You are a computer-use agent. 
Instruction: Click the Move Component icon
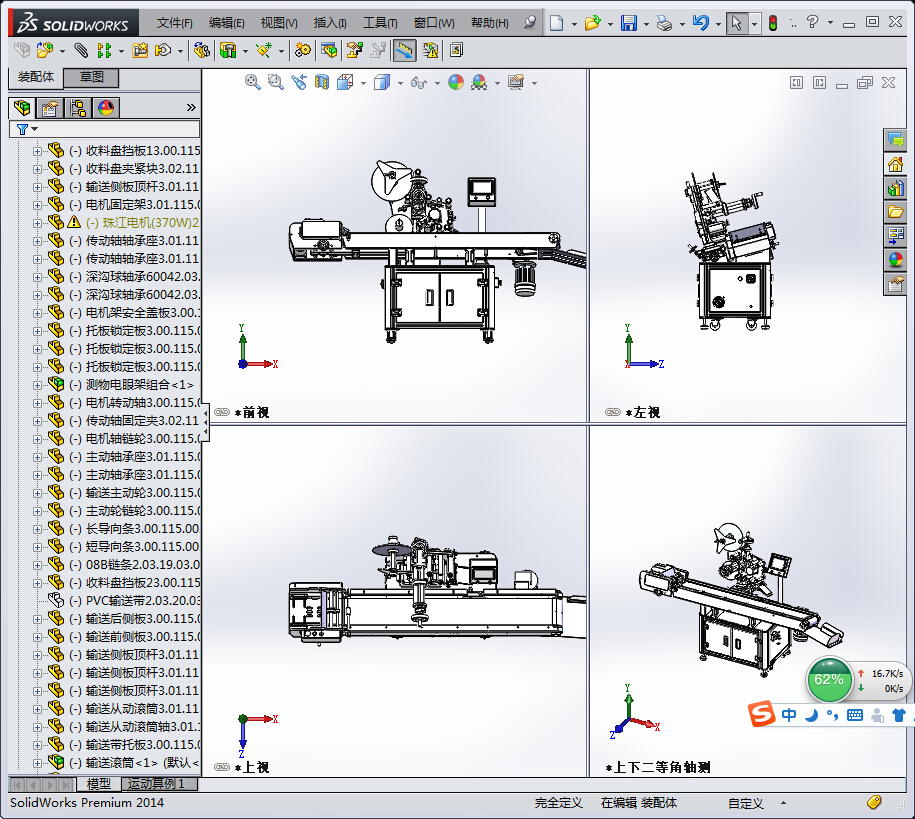click(163, 51)
